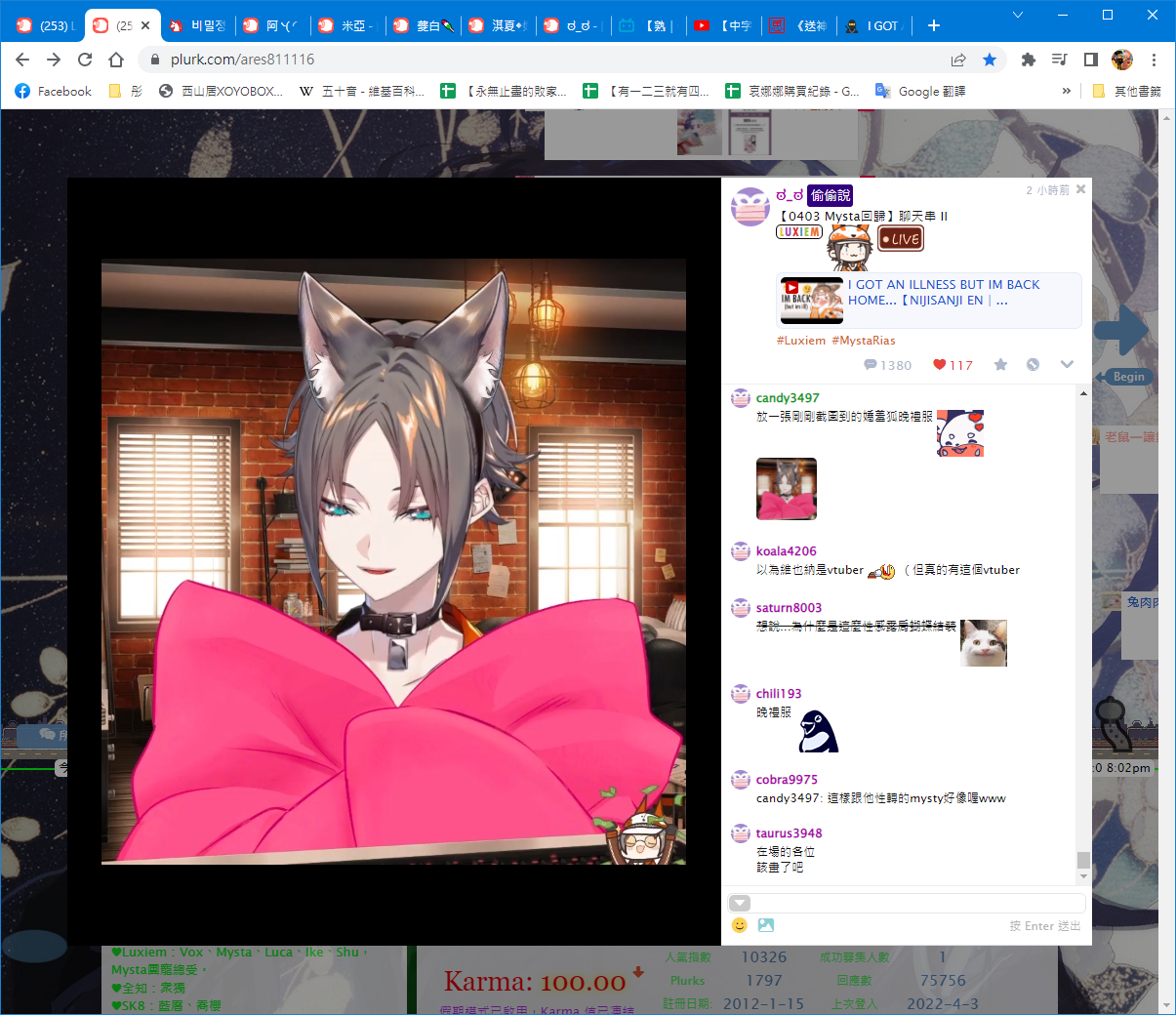Open candy3497's profile name
Screen dimensions: 1176x1015
(788, 398)
